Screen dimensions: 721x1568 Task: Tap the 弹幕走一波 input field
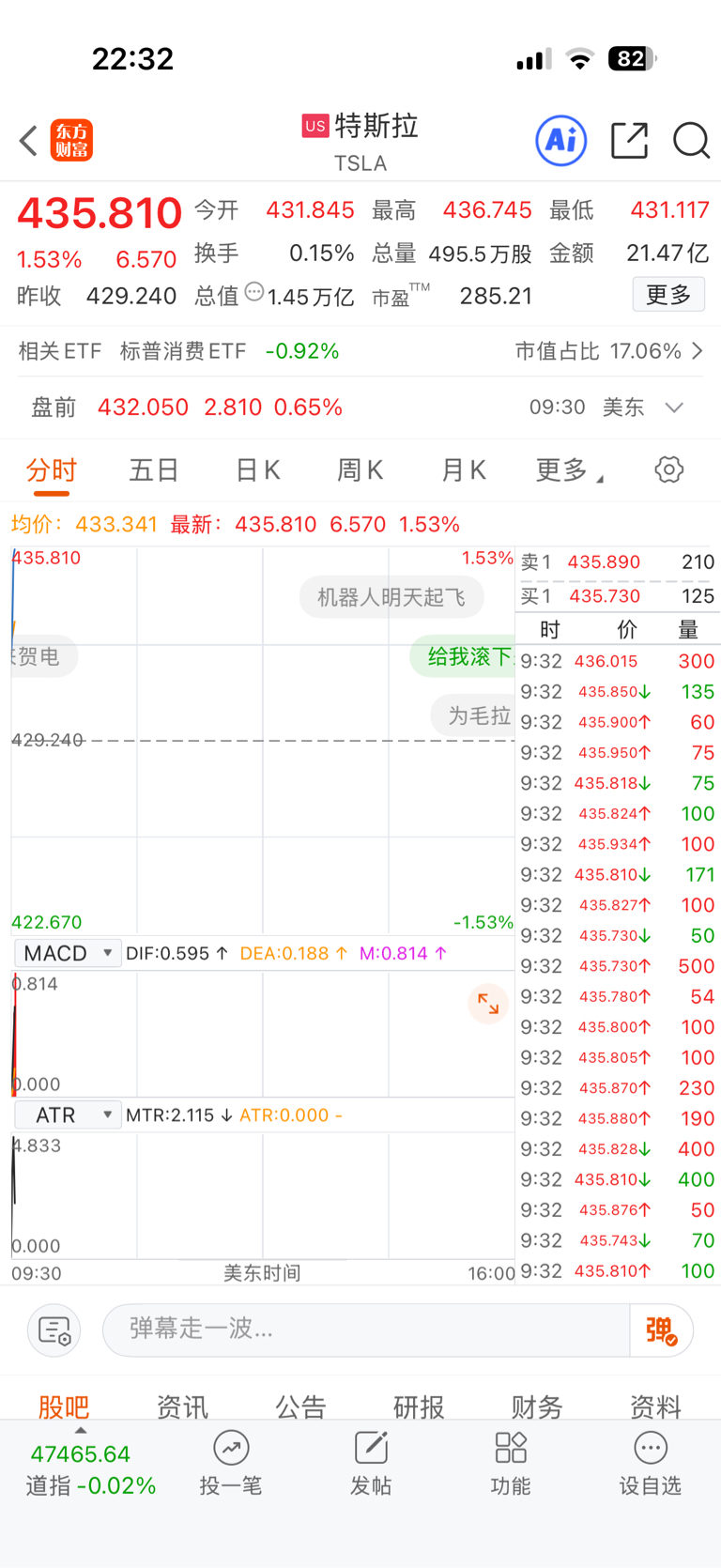(x=366, y=1330)
